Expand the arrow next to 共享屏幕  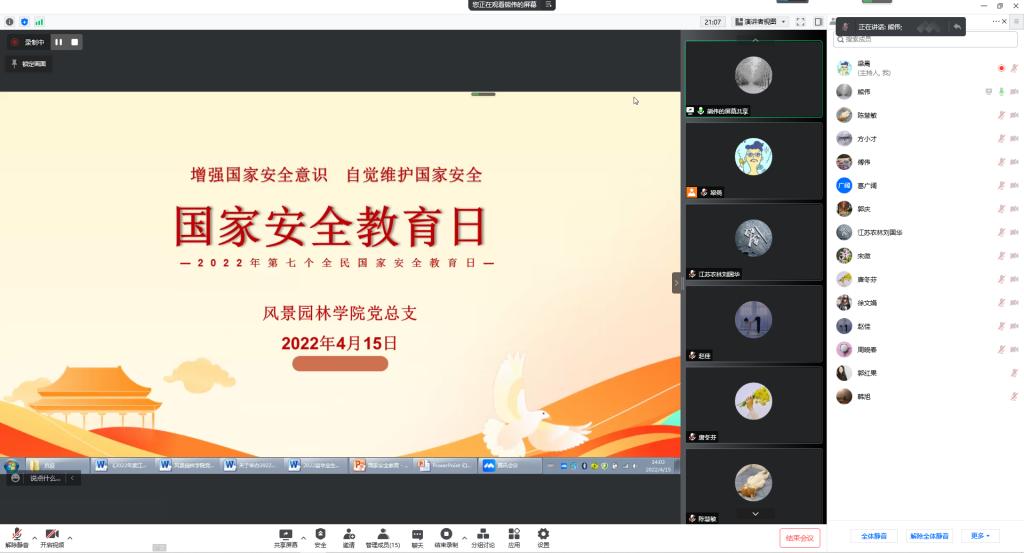pos(303,537)
